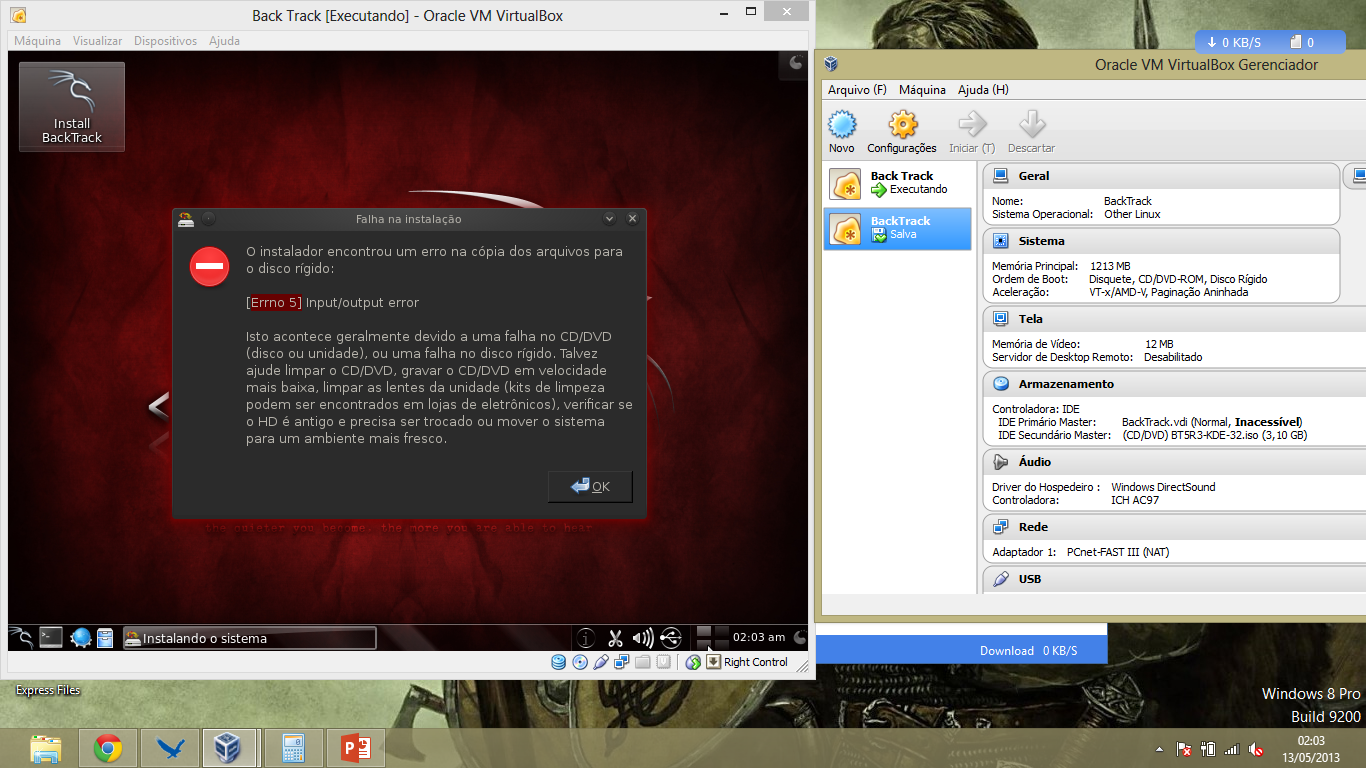Click the speaker volume icon in guest tray

pyautogui.click(x=643, y=638)
